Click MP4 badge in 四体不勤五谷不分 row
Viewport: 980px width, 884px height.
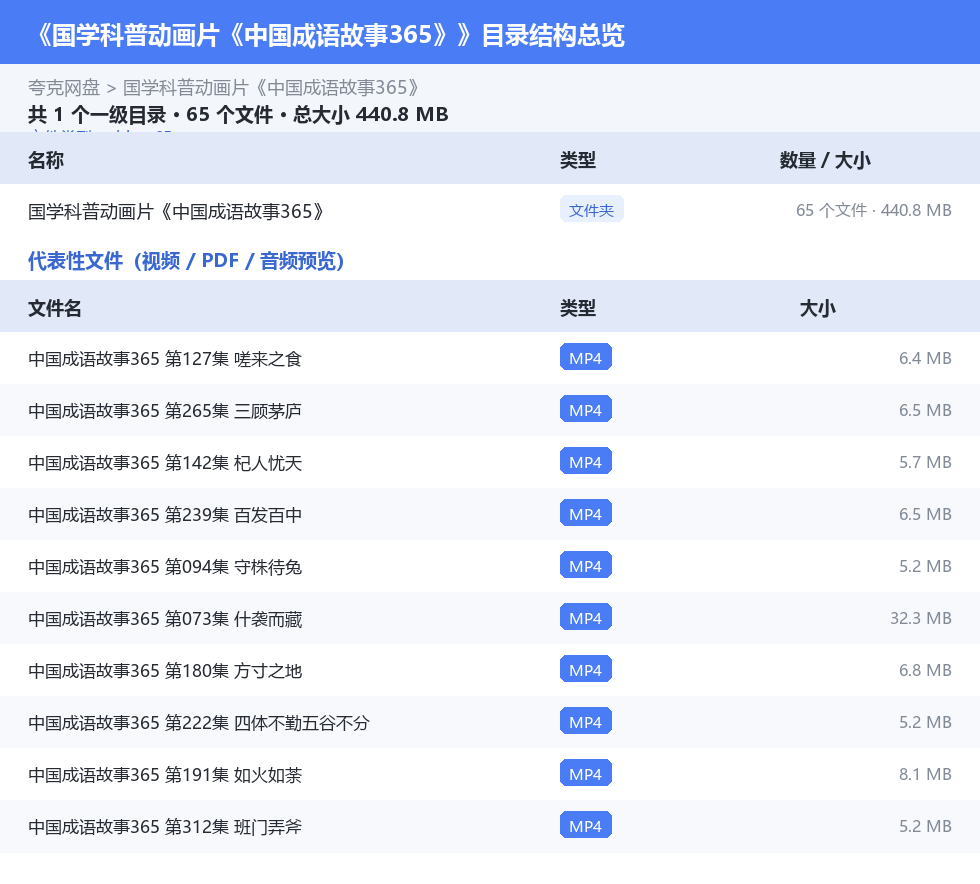coord(586,721)
